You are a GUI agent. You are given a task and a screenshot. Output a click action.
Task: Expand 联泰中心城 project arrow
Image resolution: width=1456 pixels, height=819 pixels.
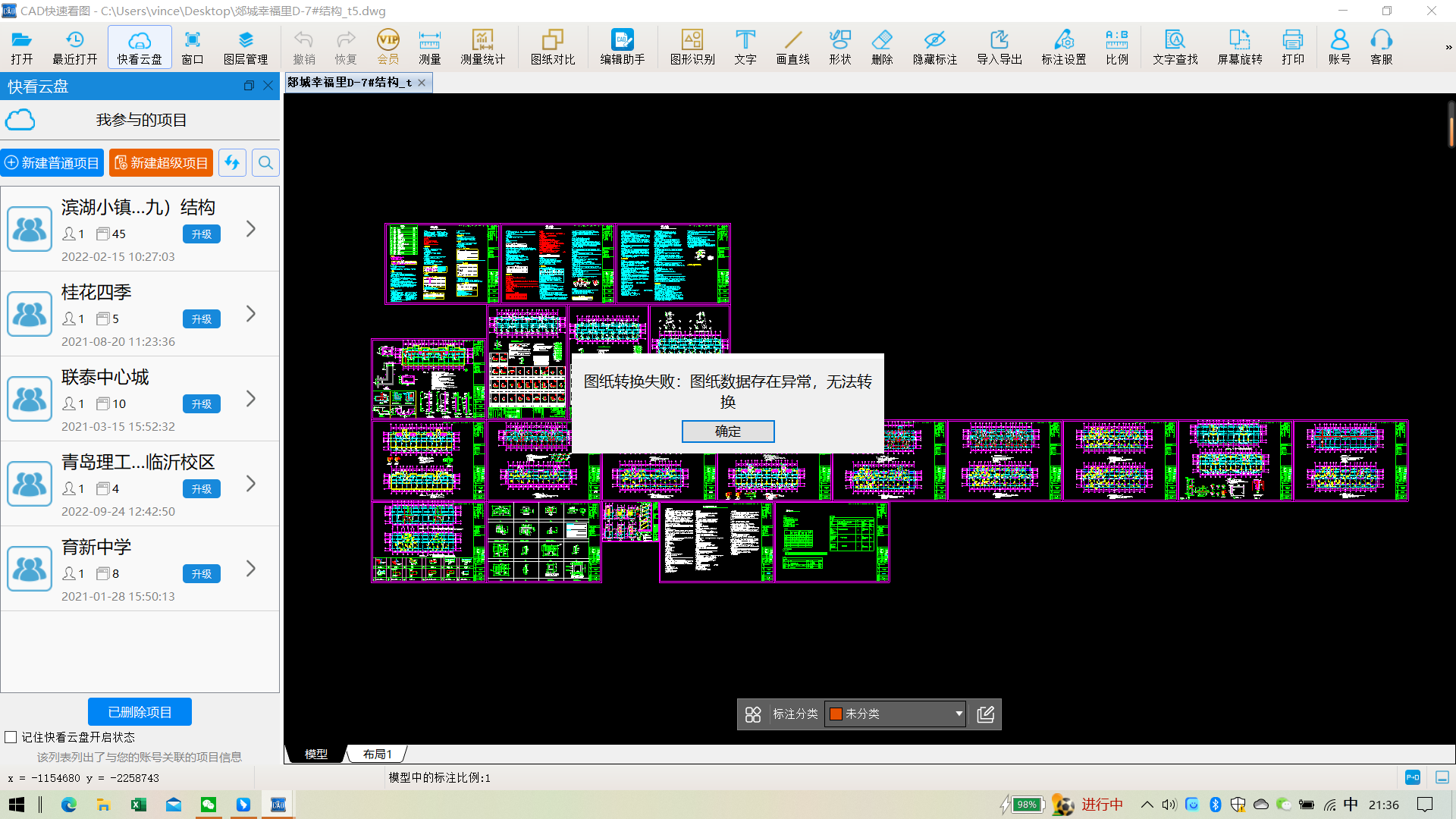251,398
